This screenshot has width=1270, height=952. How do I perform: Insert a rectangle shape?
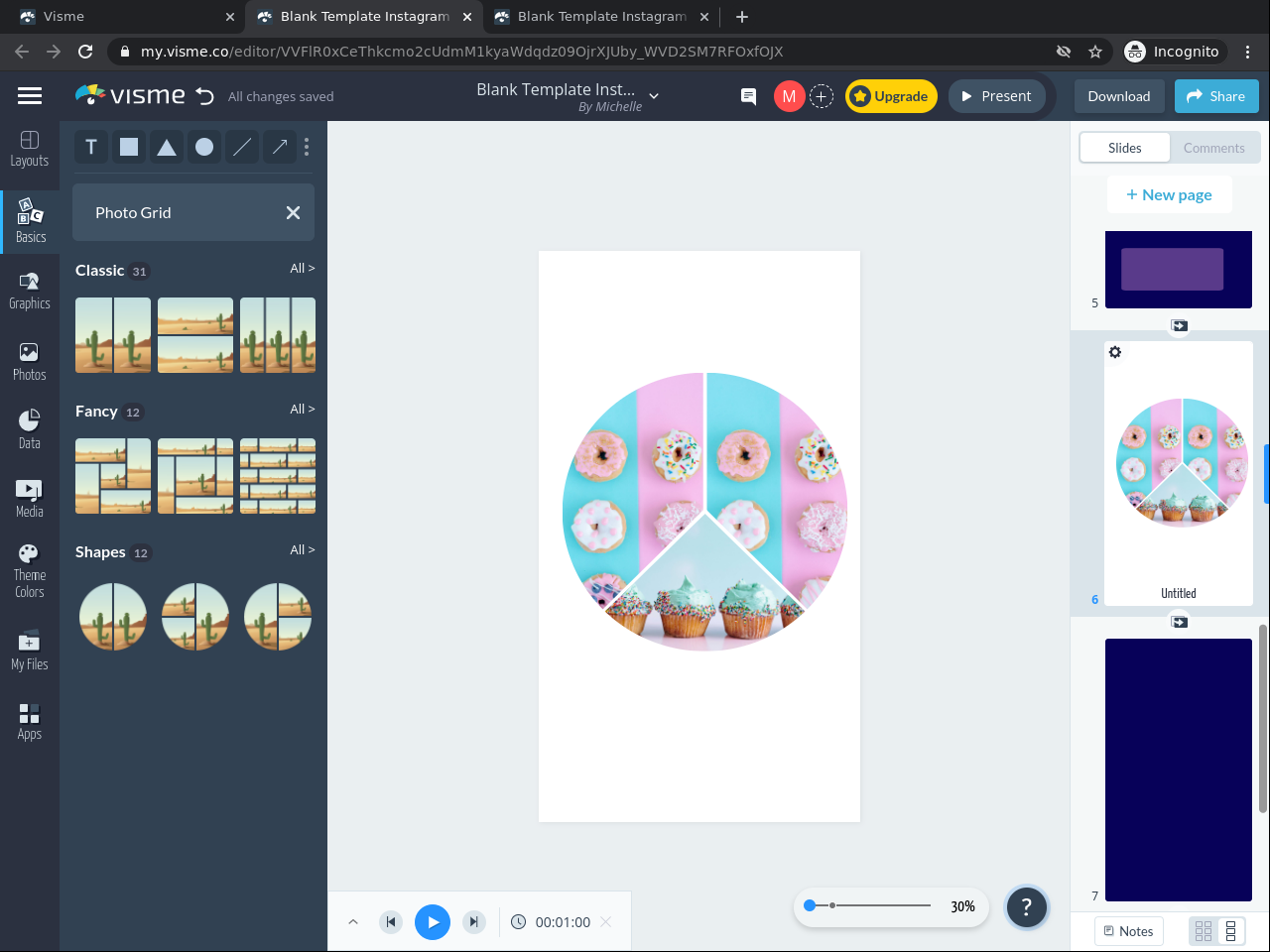pos(129,147)
